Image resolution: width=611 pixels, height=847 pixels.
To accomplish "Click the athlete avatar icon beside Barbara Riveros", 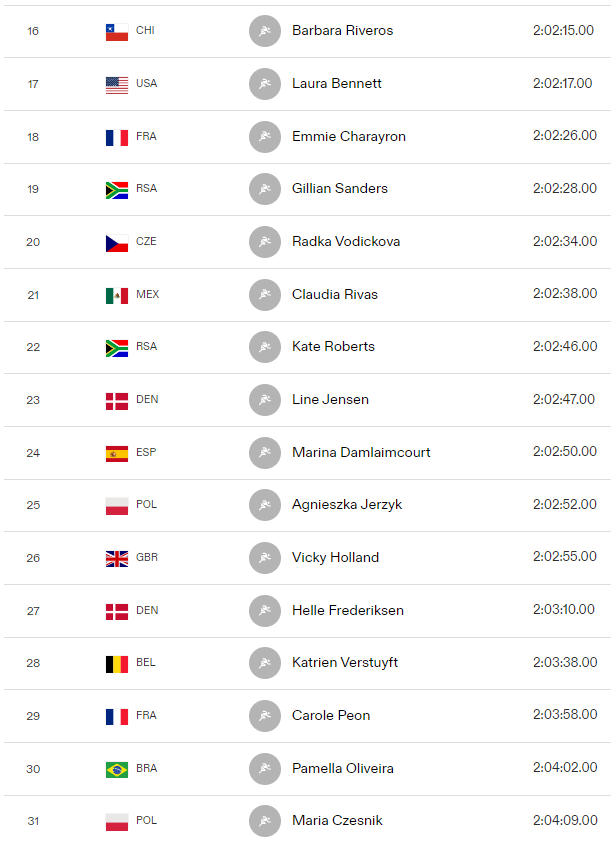I will 265,31.
